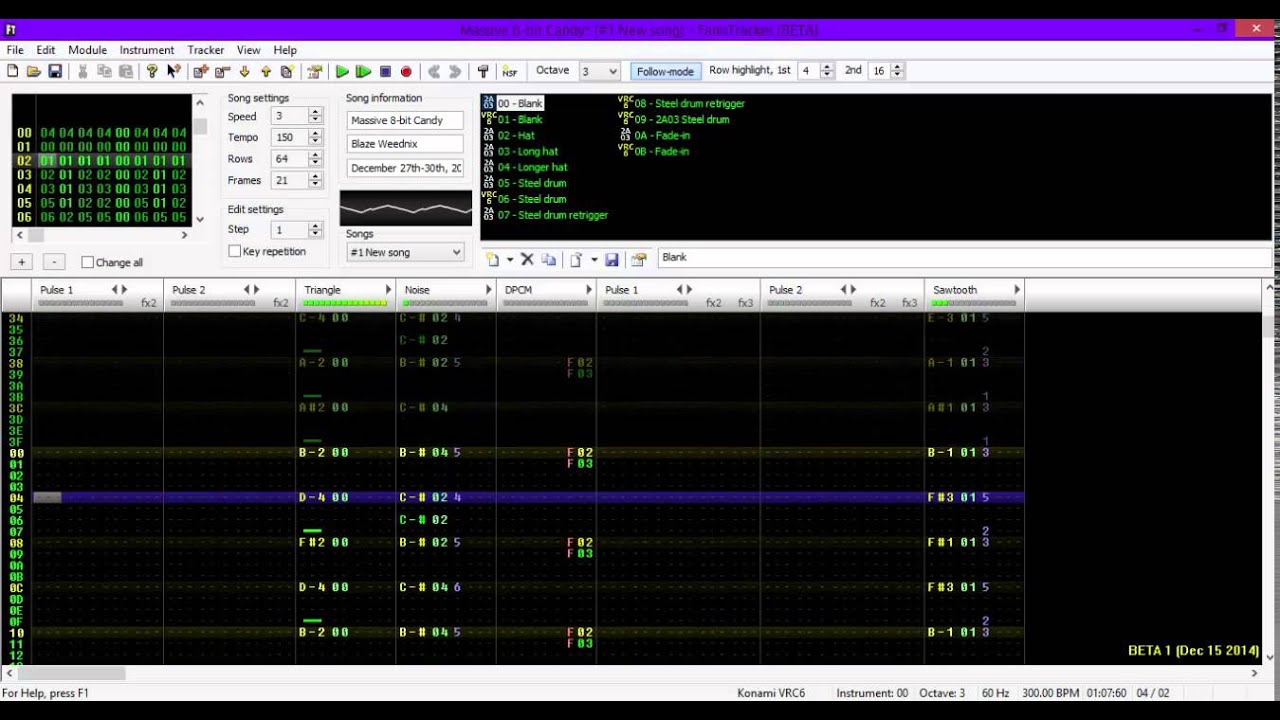The image size is (1280, 720).
Task: Open the Songs dropdown showing #1 New song
Action: click(405, 252)
